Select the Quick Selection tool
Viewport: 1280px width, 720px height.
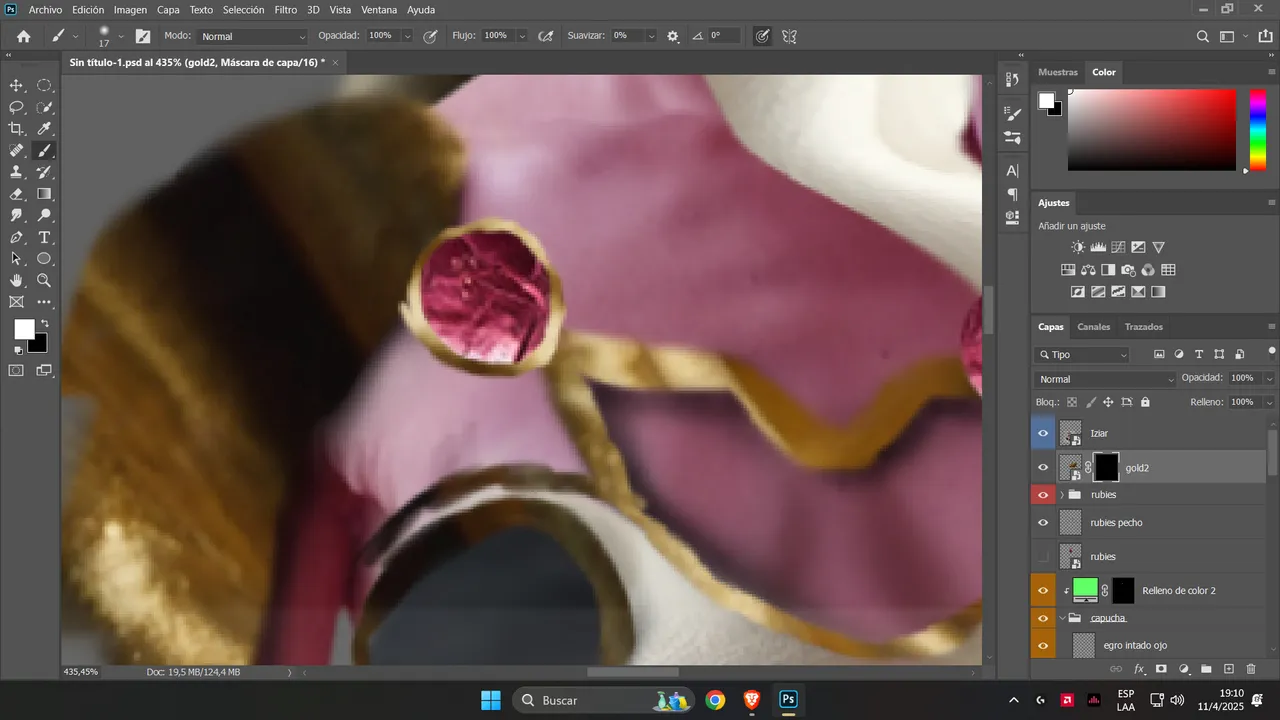pos(45,107)
